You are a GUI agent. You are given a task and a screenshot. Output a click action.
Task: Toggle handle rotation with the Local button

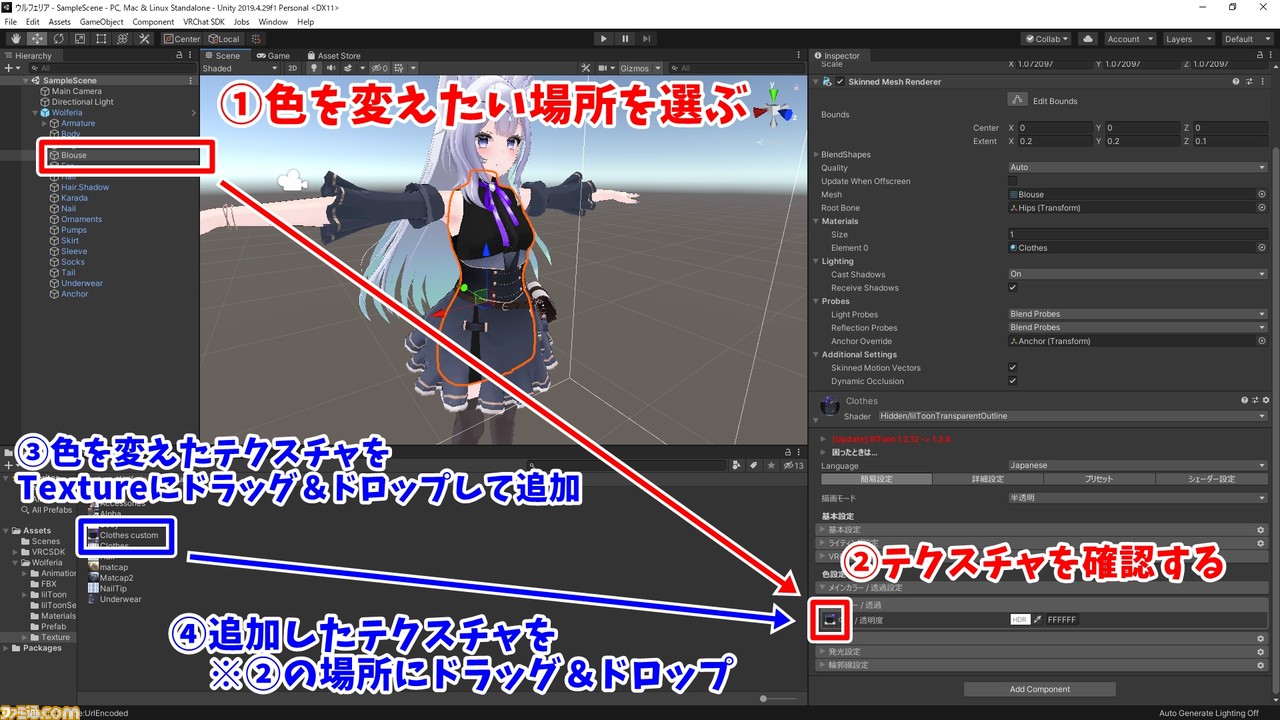pos(224,39)
